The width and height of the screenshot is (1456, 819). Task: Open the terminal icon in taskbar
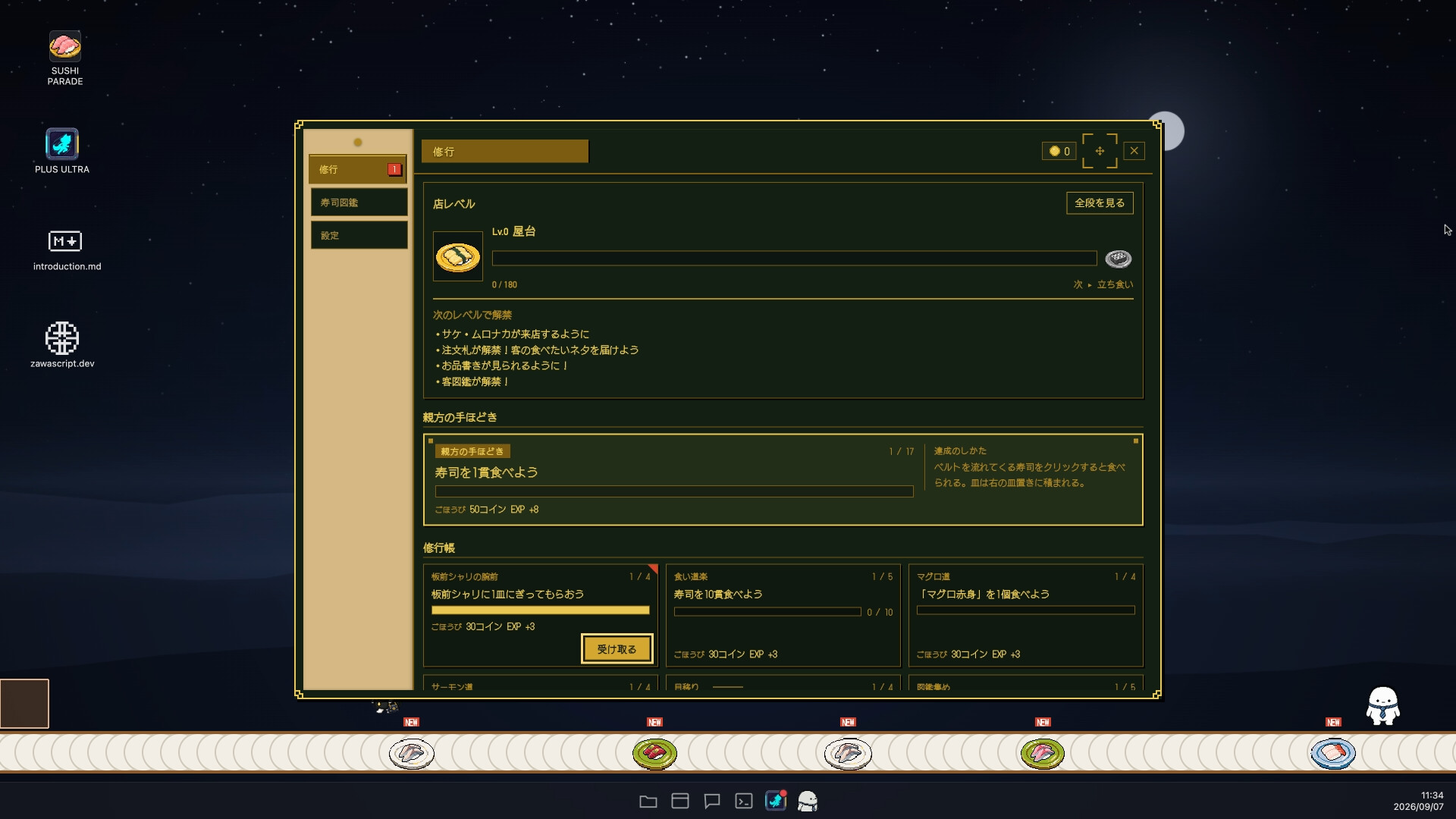point(744,802)
